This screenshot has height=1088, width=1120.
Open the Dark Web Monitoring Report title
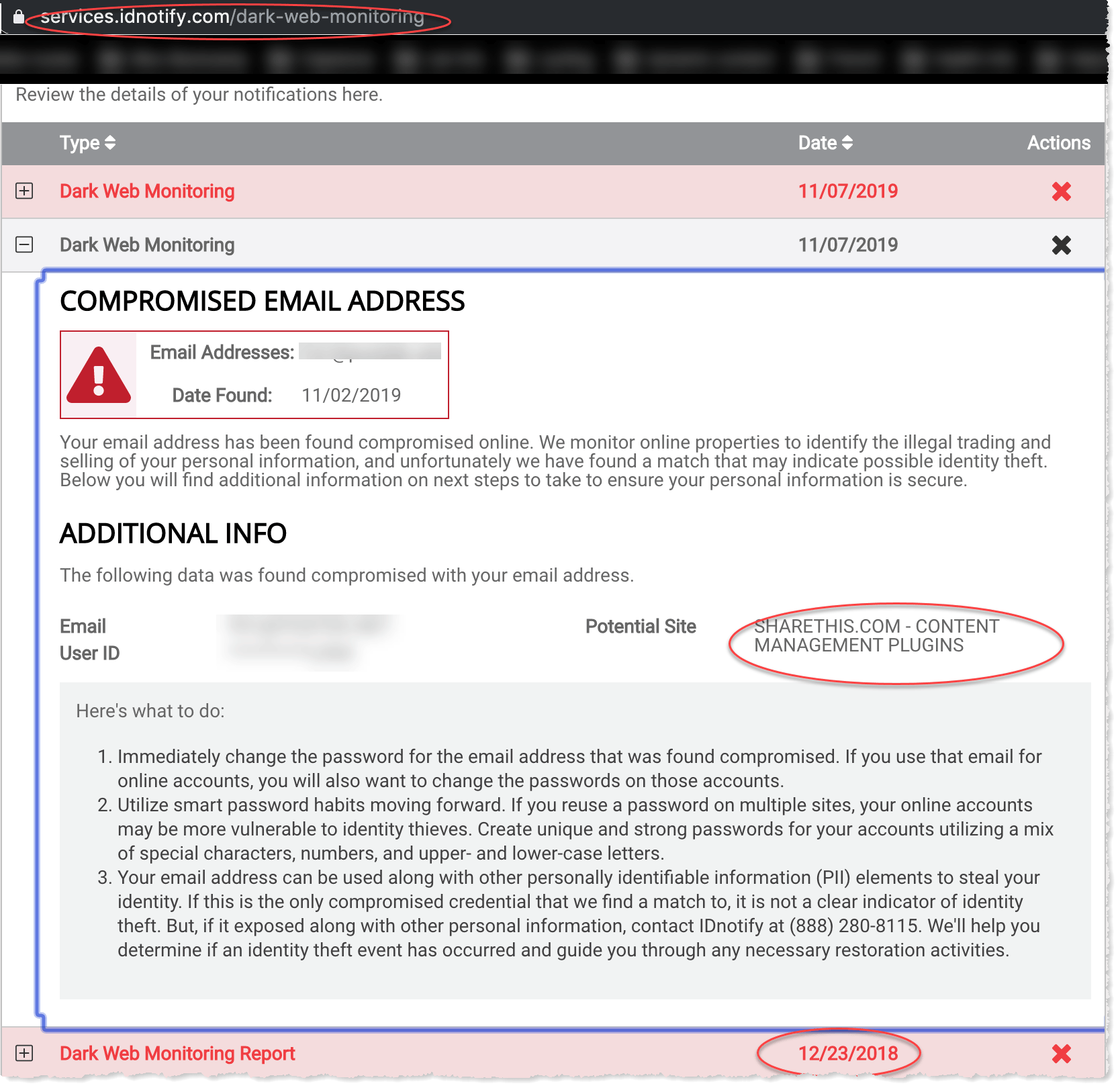(177, 1053)
